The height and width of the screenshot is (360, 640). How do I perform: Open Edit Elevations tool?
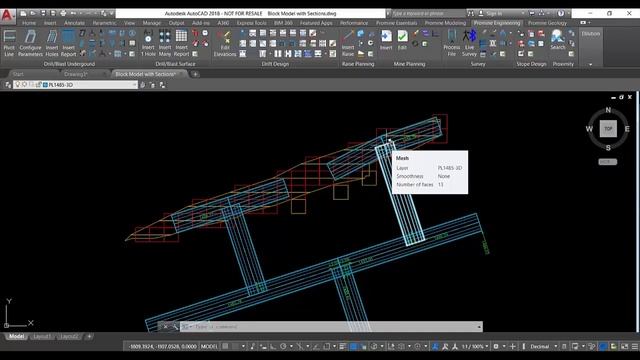[x=225, y=43]
